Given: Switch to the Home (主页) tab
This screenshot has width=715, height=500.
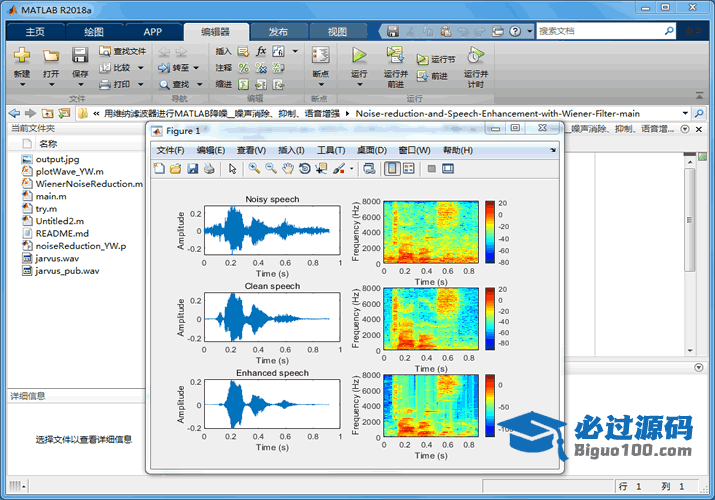Looking at the screenshot, I should [x=35, y=31].
